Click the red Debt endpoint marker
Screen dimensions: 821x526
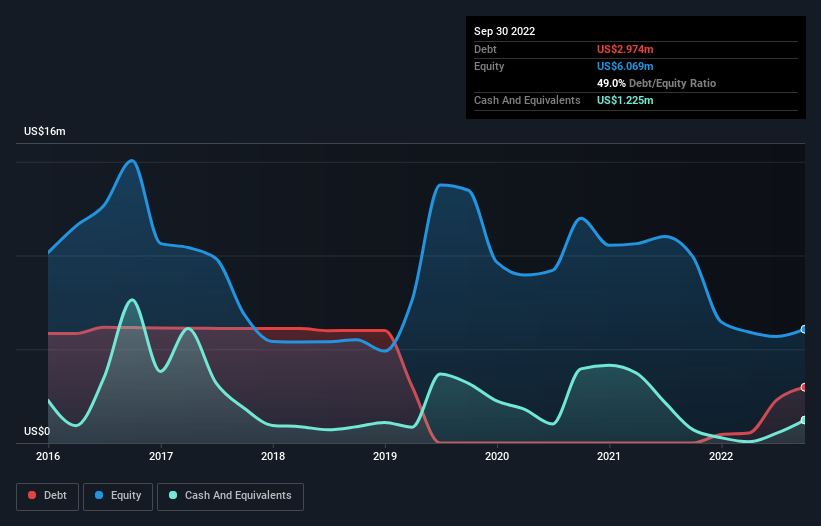coord(804,387)
